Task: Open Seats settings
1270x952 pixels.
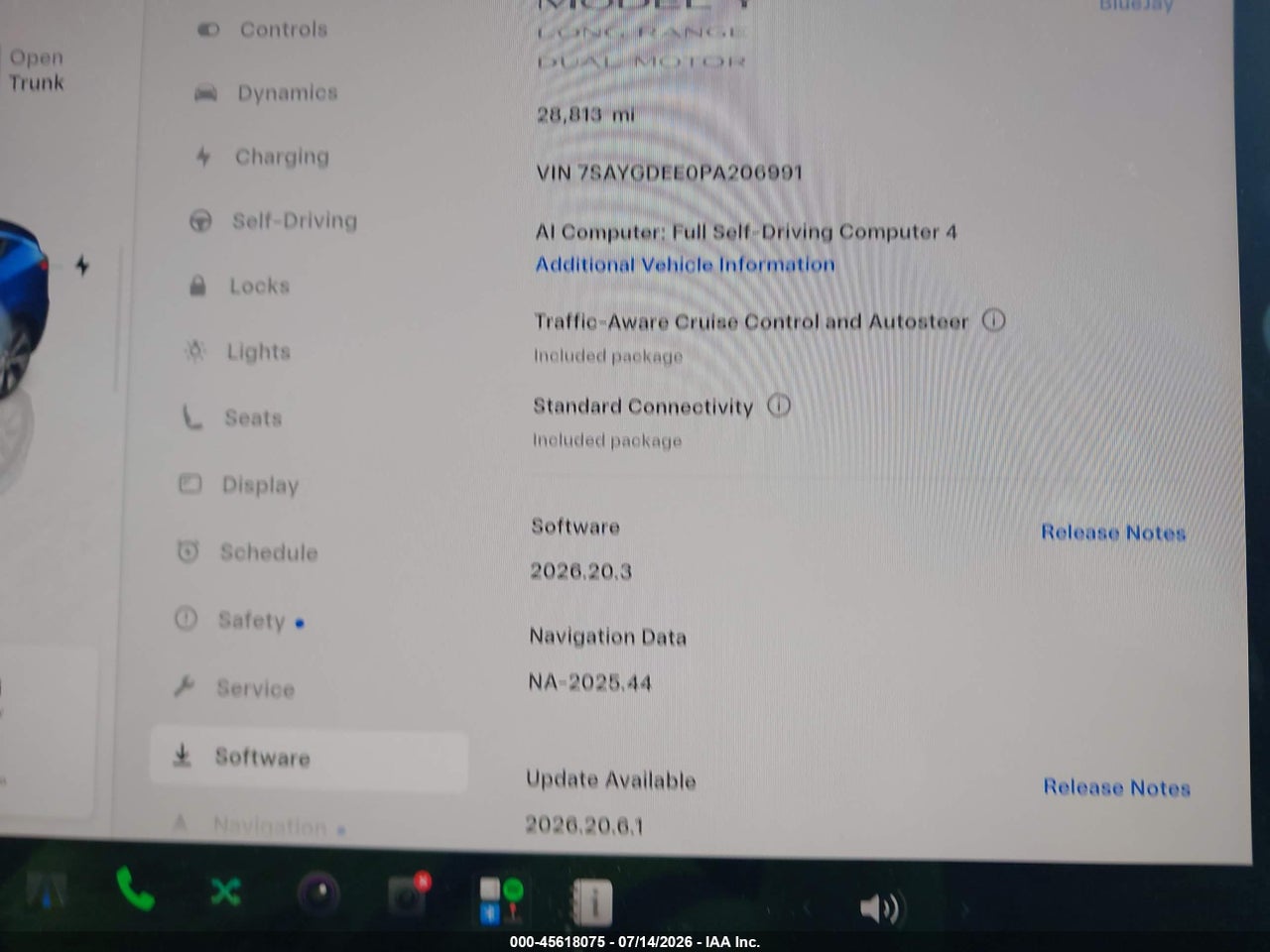Action: (231, 417)
